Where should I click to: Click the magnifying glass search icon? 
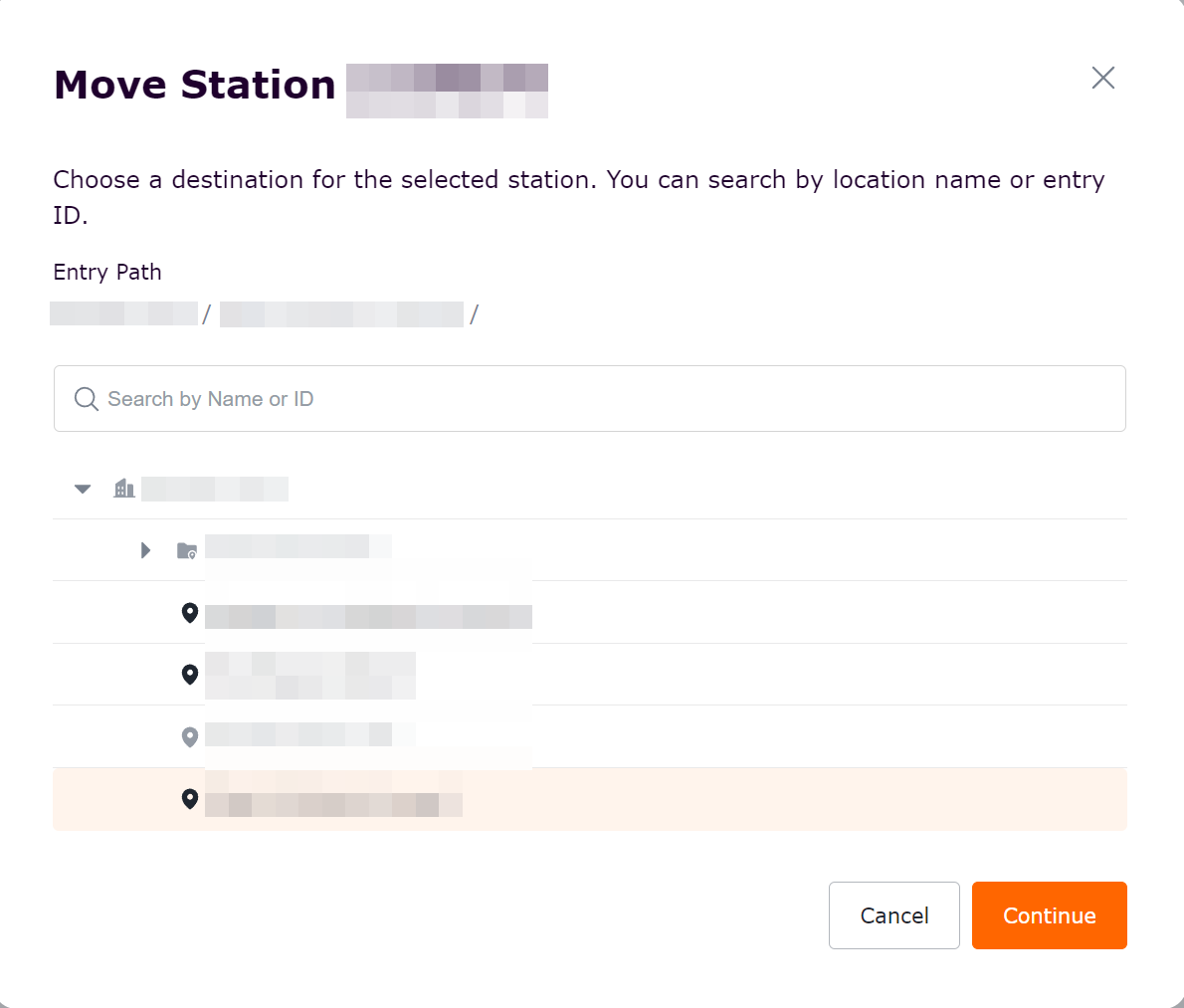pyautogui.click(x=87, y=399)
